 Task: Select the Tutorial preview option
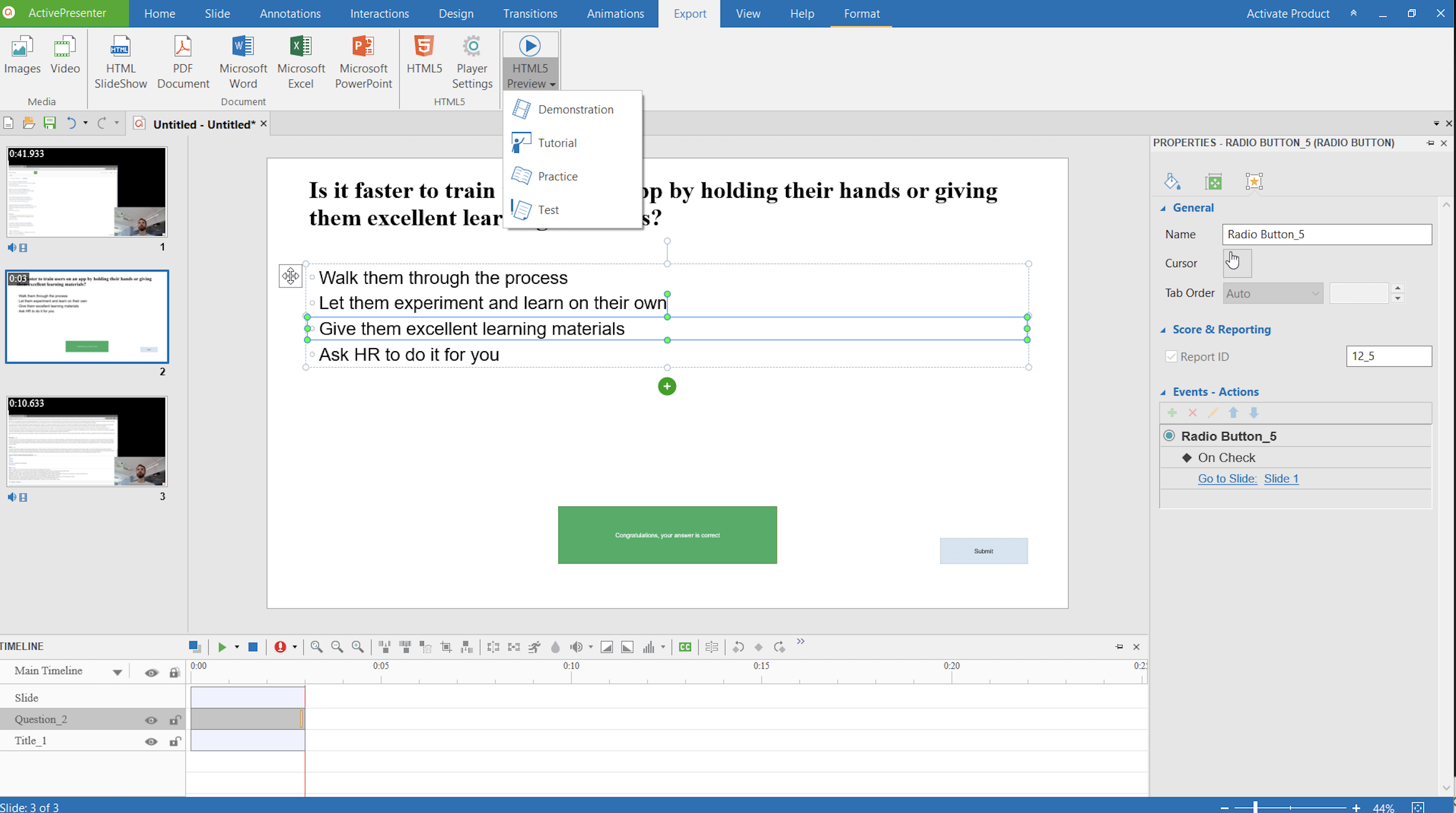coord(557,142)
